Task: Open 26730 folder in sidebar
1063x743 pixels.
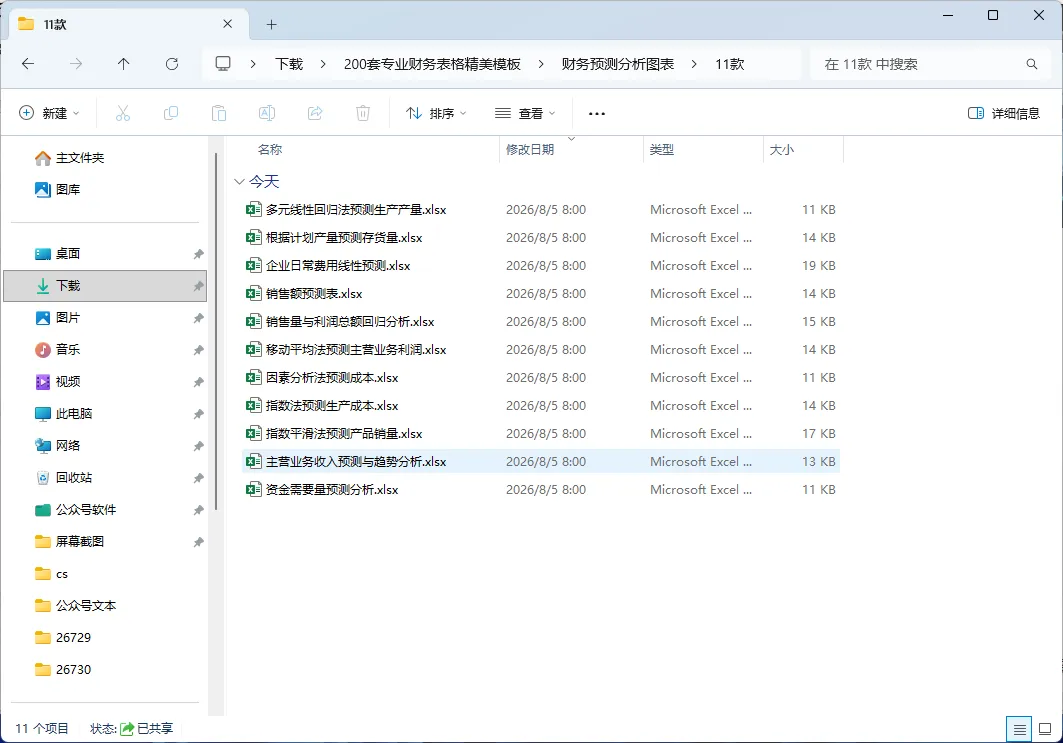Action: click(x=105, y=670)
